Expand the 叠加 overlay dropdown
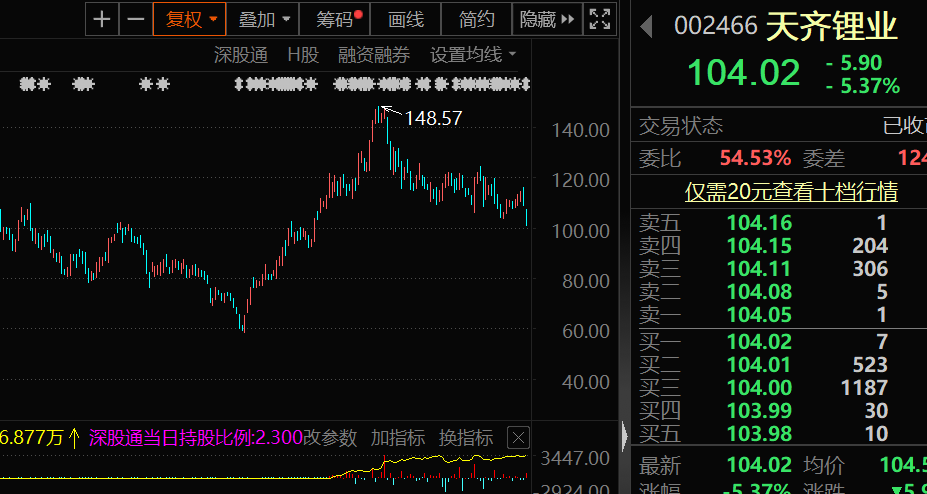The height and width of the screenshot is (494, 927). (x=265, y=18)
